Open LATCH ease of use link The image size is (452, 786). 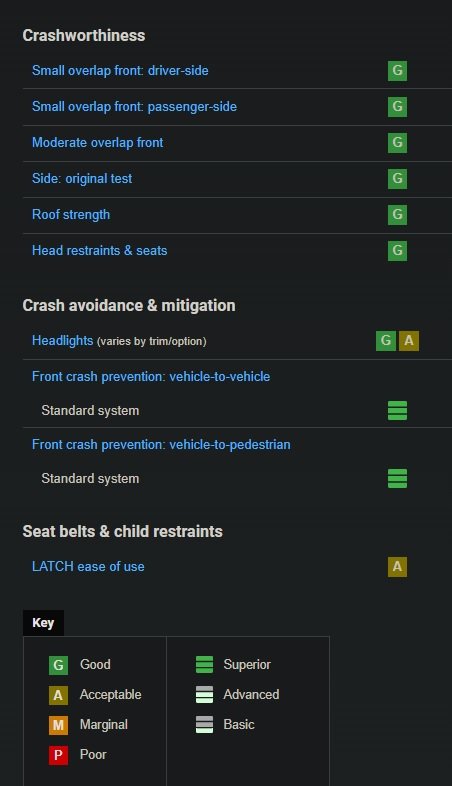(x=88, y=567)
